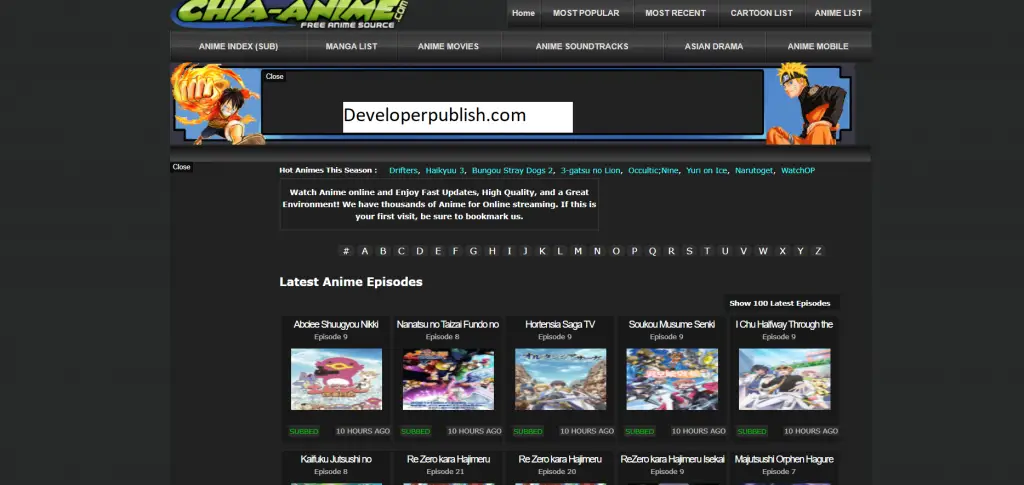Close the top banner ad

pyautogui.click(x=274, y=76)
